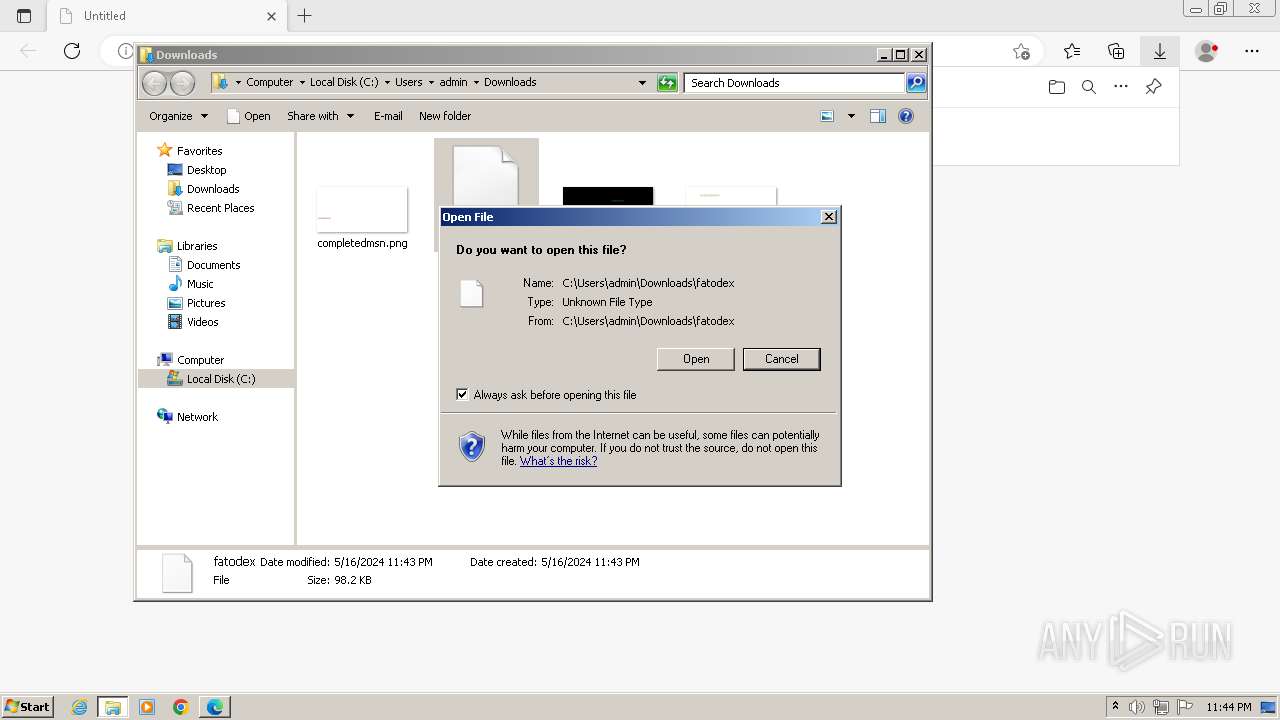The width and height of the screenshot is (1280, 720).
Task: Pin the Edge downloads panel
Action: [x=1153, y=87]
